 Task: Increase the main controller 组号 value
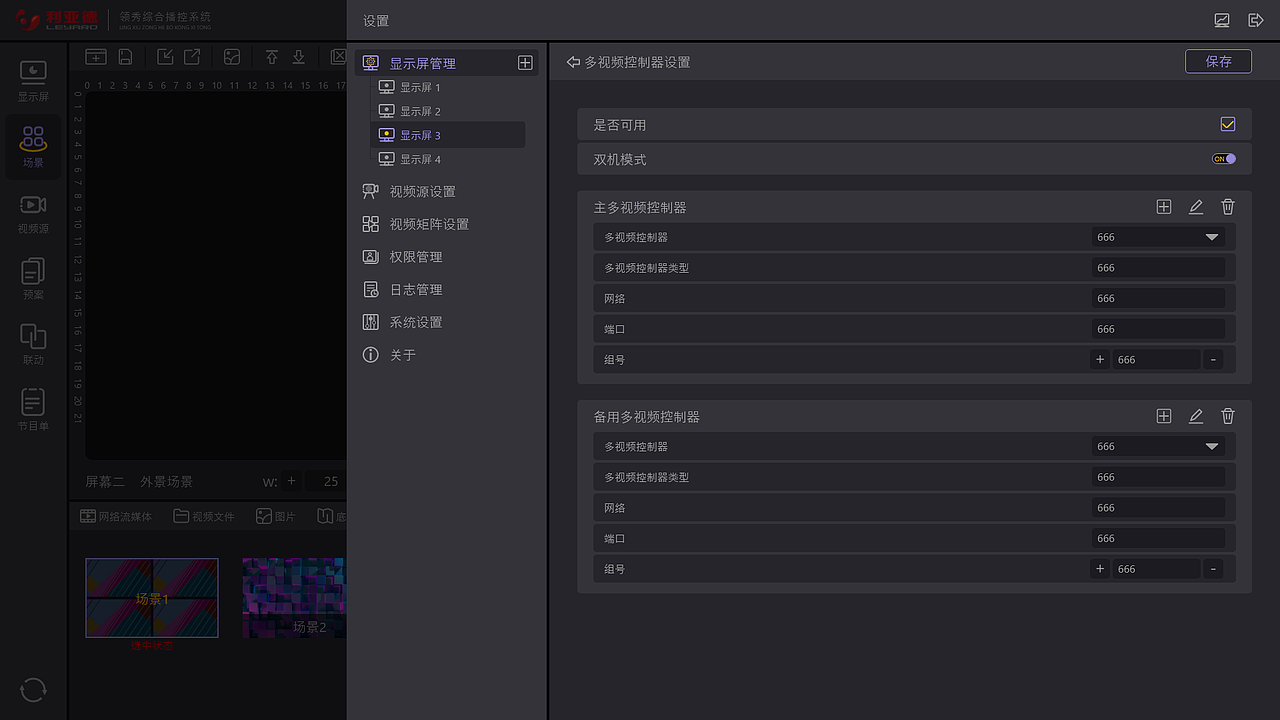[x=1100, y=359]
